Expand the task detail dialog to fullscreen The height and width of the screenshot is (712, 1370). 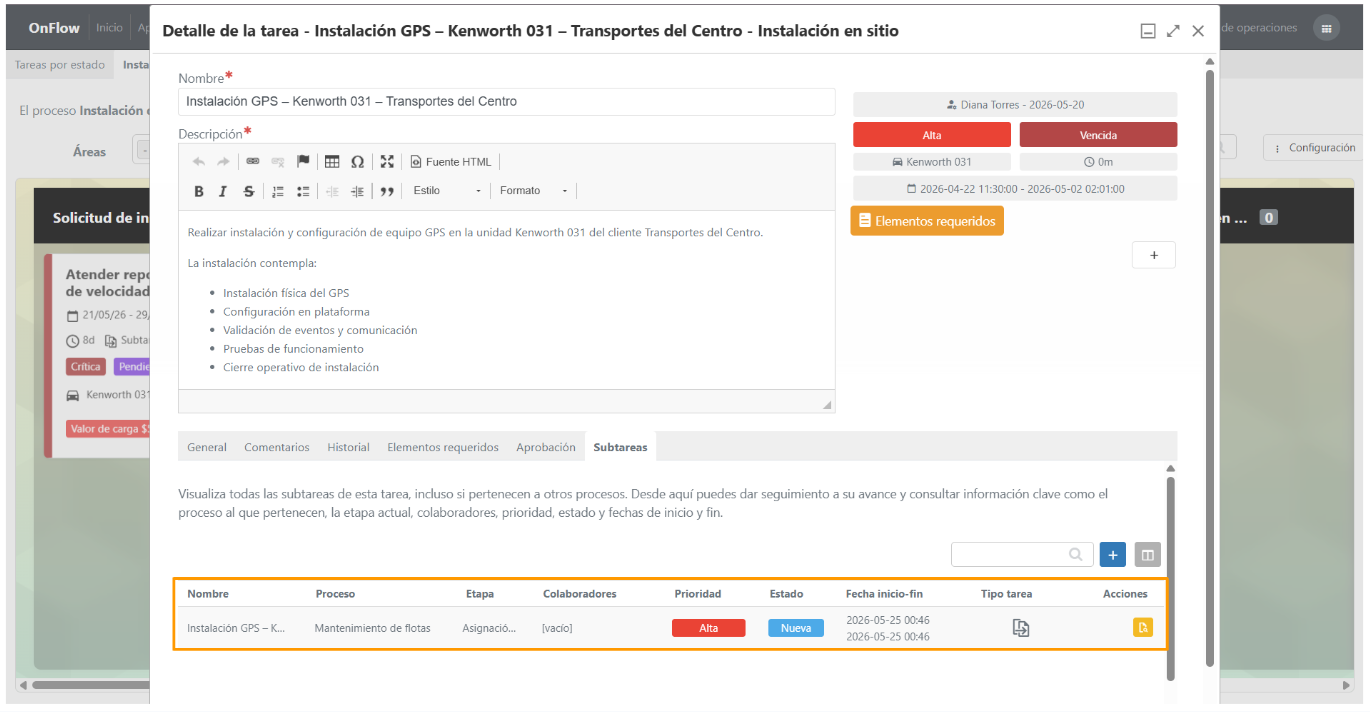[x=1173, y=31]
